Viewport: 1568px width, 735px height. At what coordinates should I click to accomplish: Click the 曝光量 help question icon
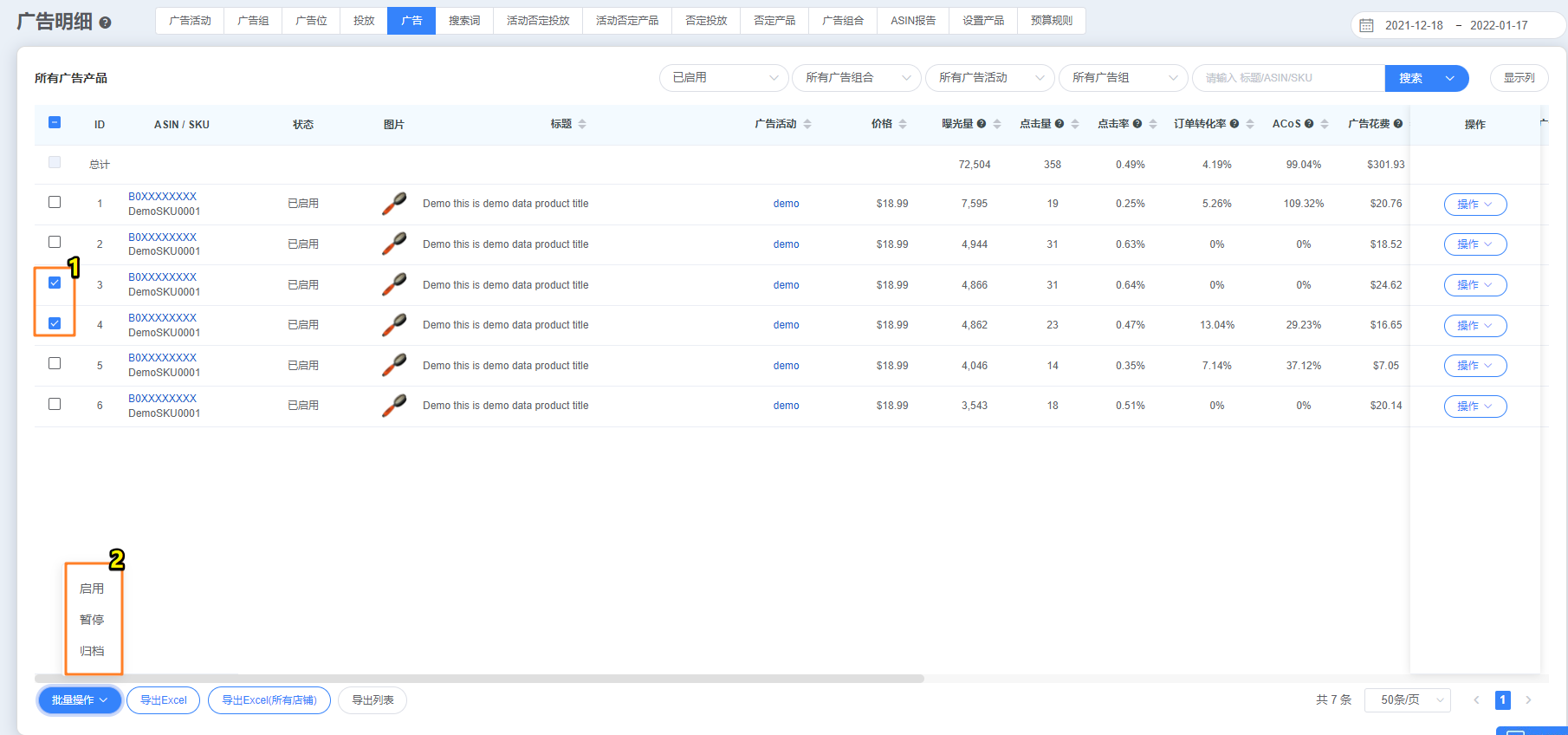[x=982, y=124]
